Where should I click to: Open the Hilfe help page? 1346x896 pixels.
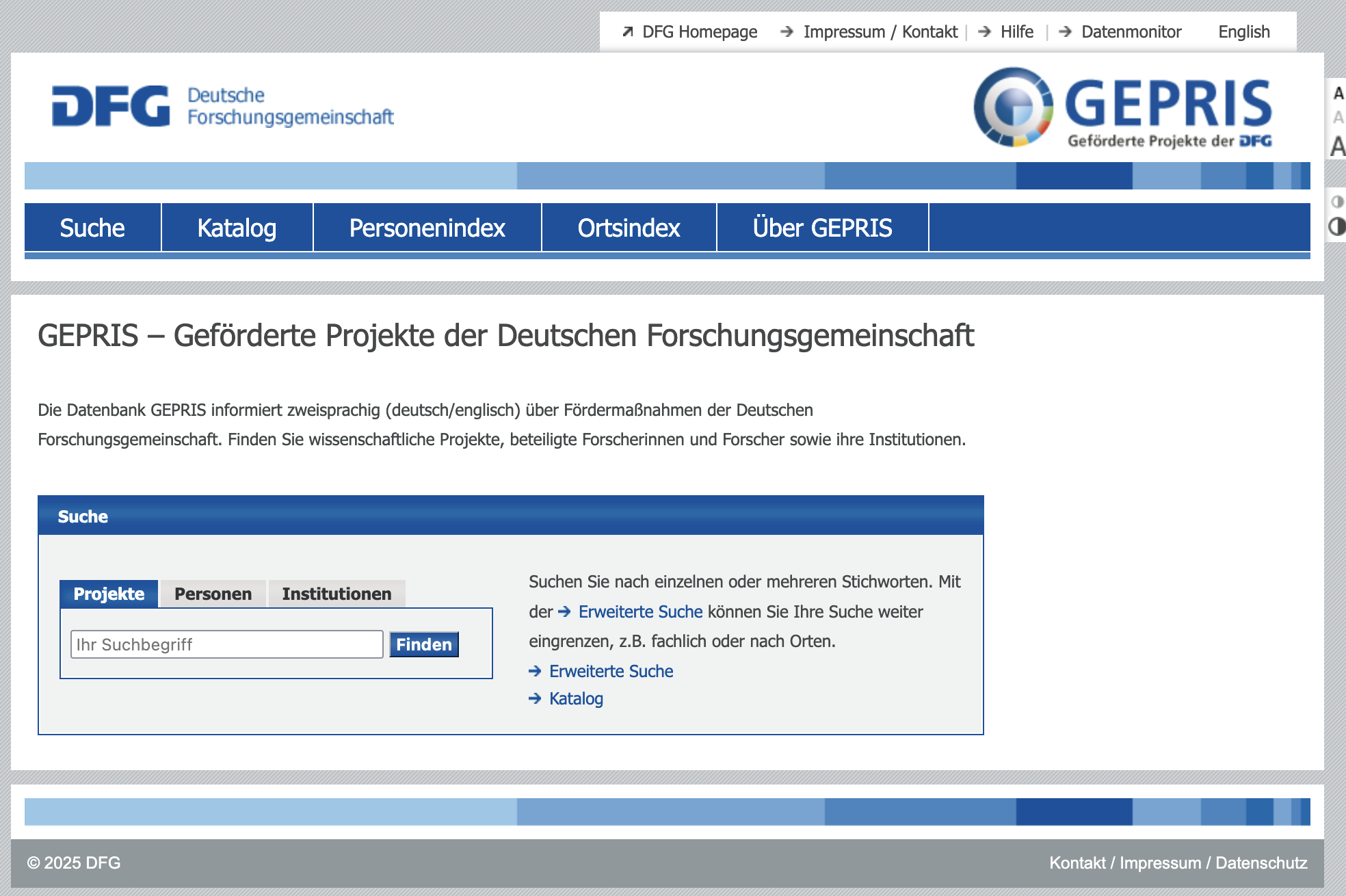point(1016,32)
